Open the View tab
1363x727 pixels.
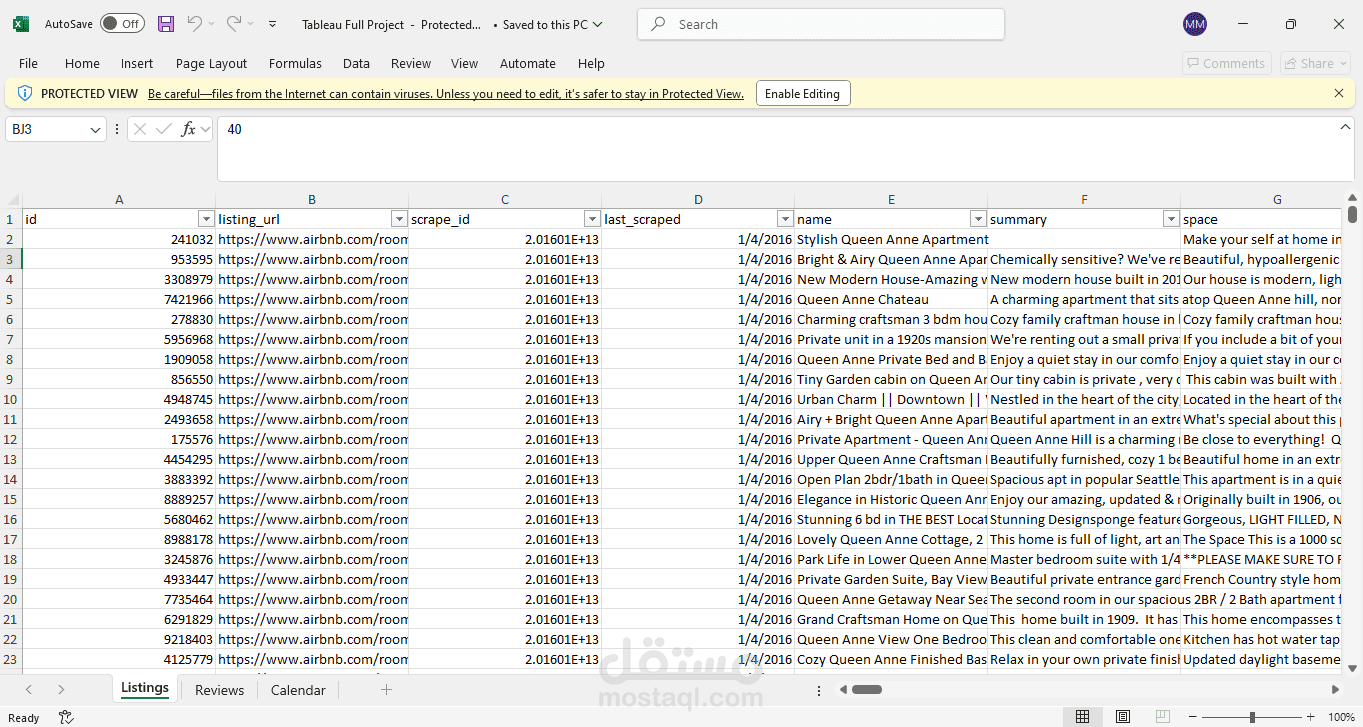tap(464, 63)
